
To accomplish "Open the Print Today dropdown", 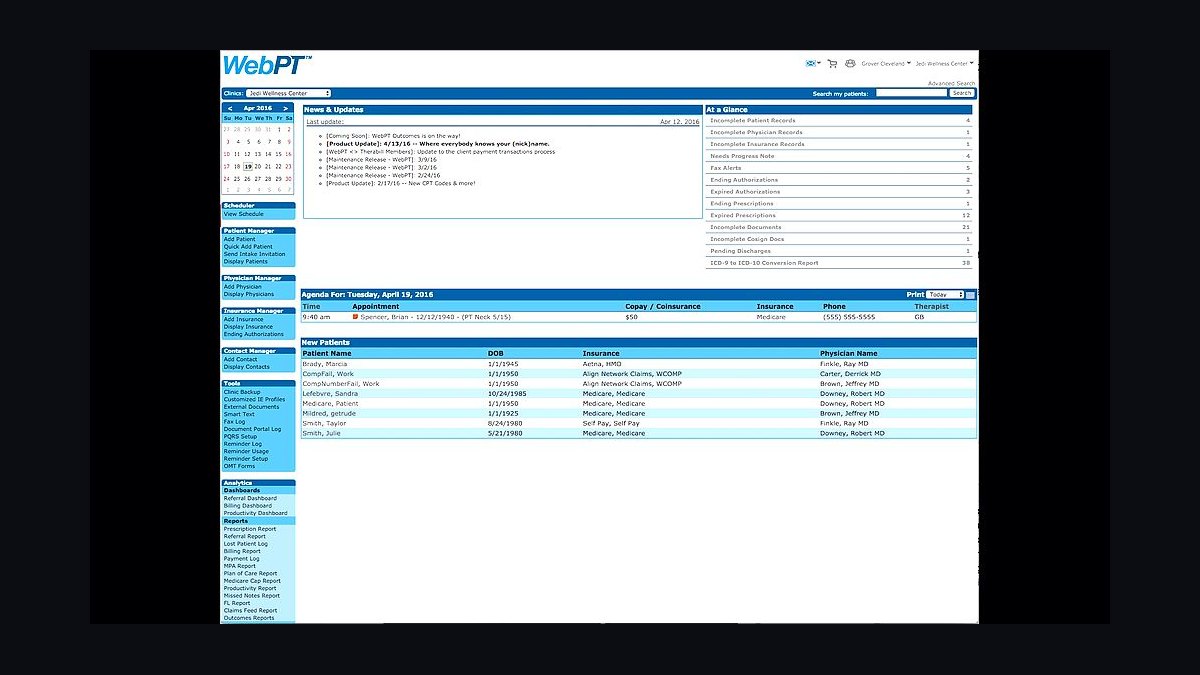I will click(x=945, y=295).
